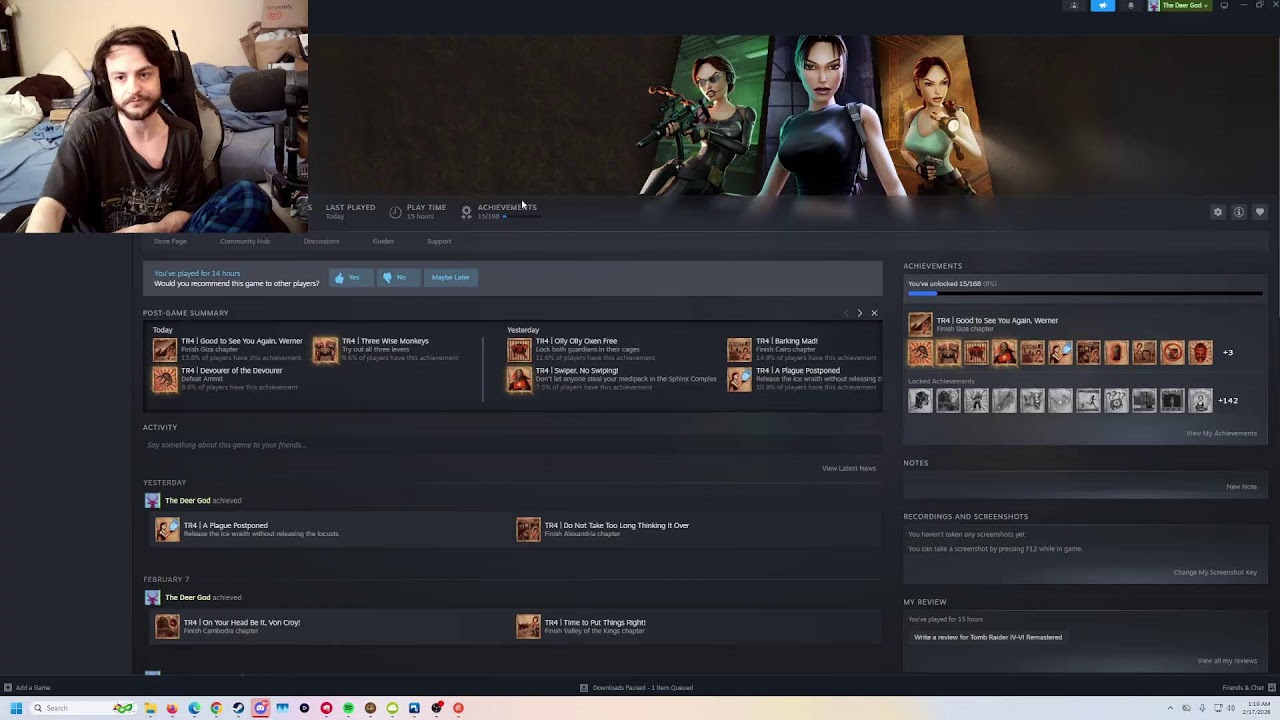Open the Windows Start menu
This screenshot has height=720, width=1280.
pyautogui.click(x=15, y=708)
